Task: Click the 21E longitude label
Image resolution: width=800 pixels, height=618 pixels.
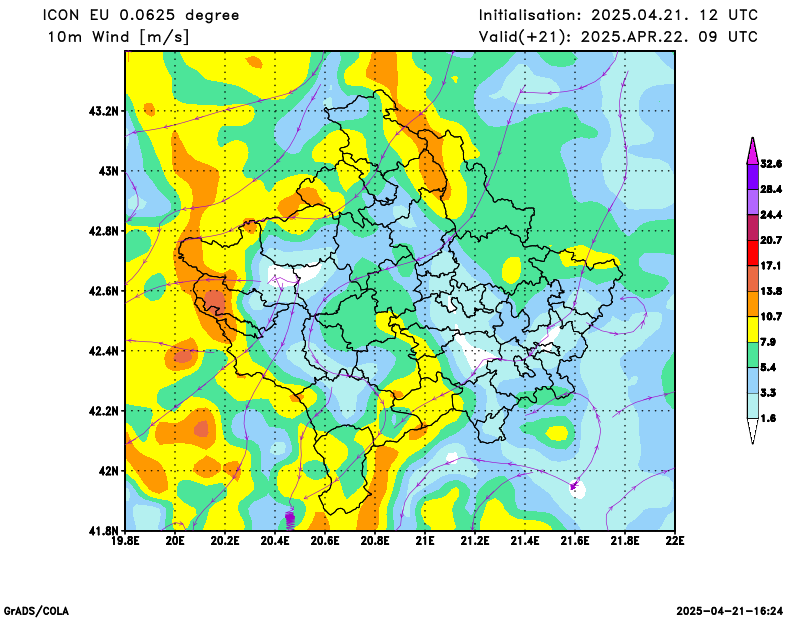Action: [x=425, y=540]
